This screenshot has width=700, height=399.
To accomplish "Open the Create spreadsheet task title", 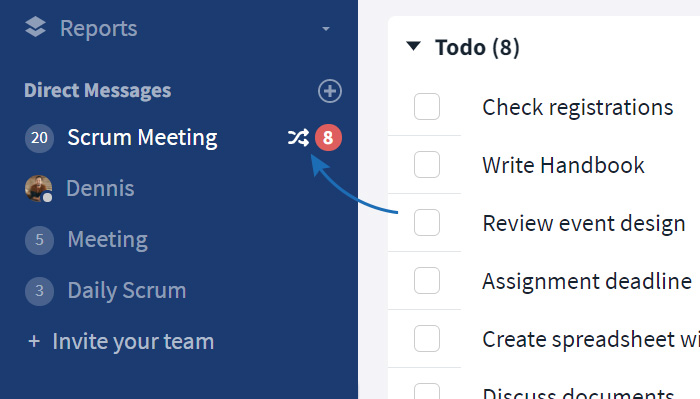I will (x=591, y=339).
